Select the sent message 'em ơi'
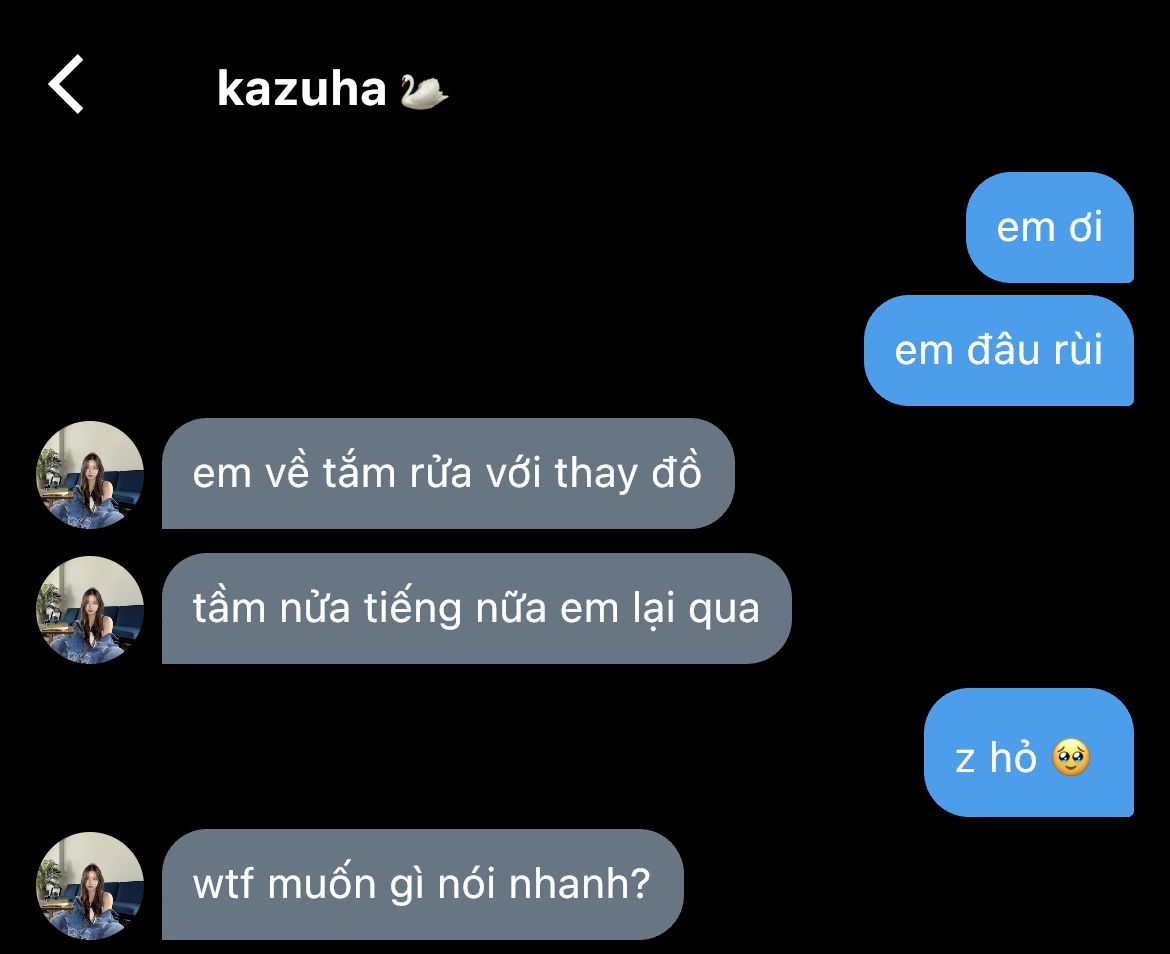The image size is (1170, 954). 1049,227
